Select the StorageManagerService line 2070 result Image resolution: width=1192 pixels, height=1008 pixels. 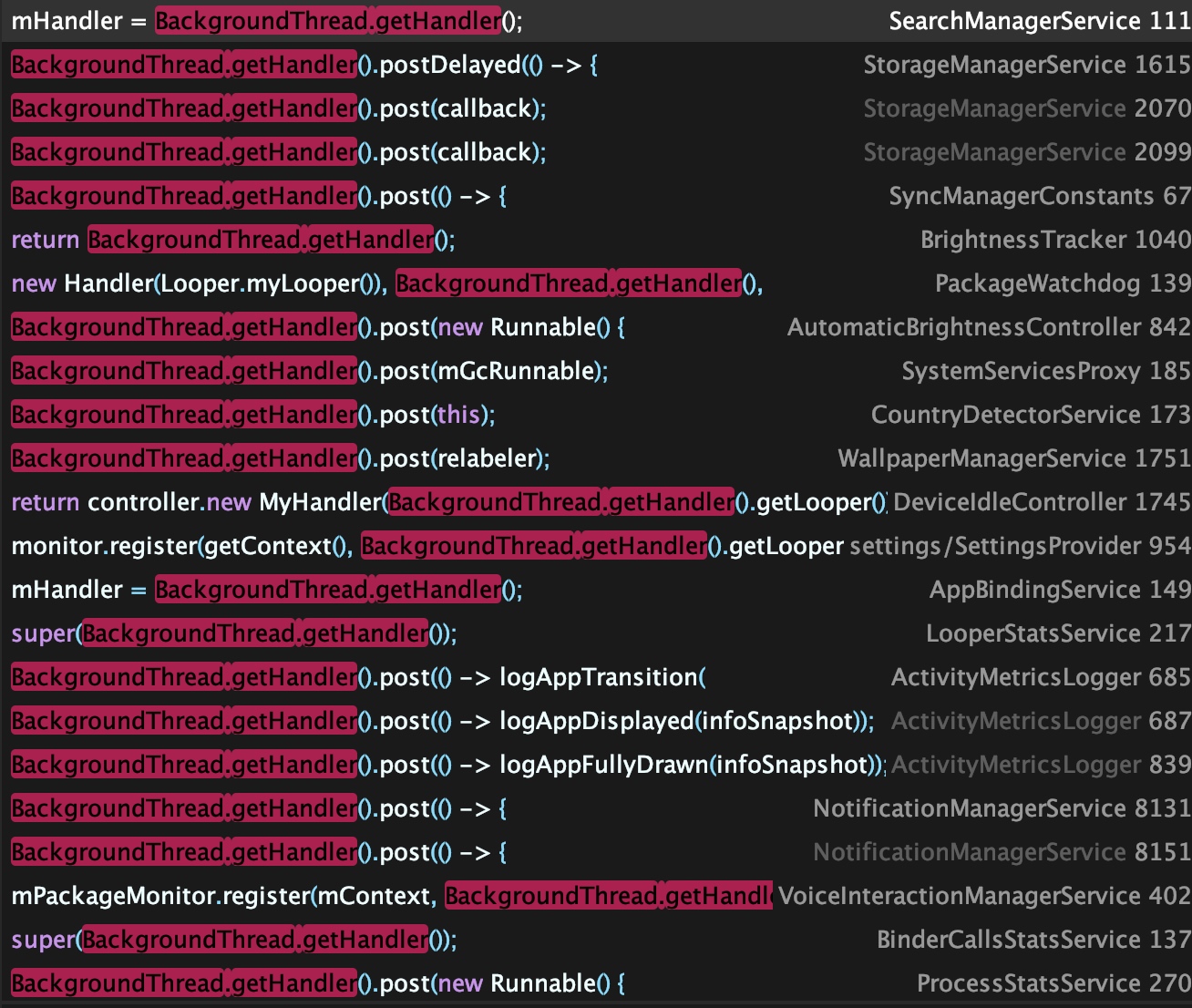coord(596,108)
